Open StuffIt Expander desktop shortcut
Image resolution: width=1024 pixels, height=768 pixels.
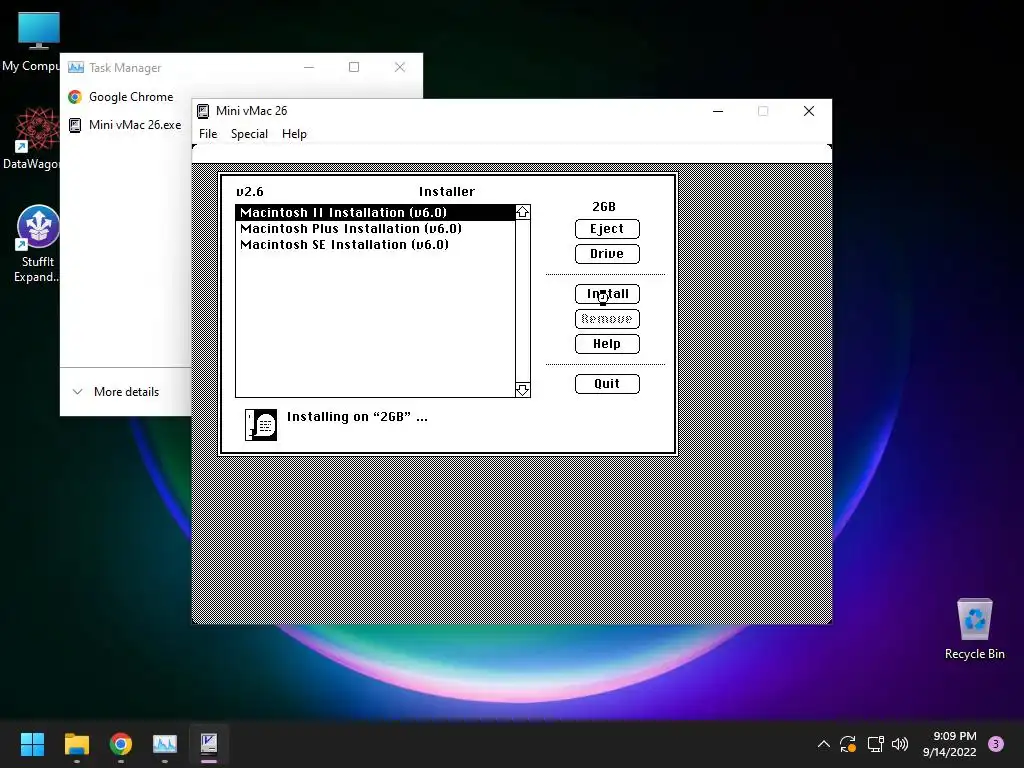[38, 244]
